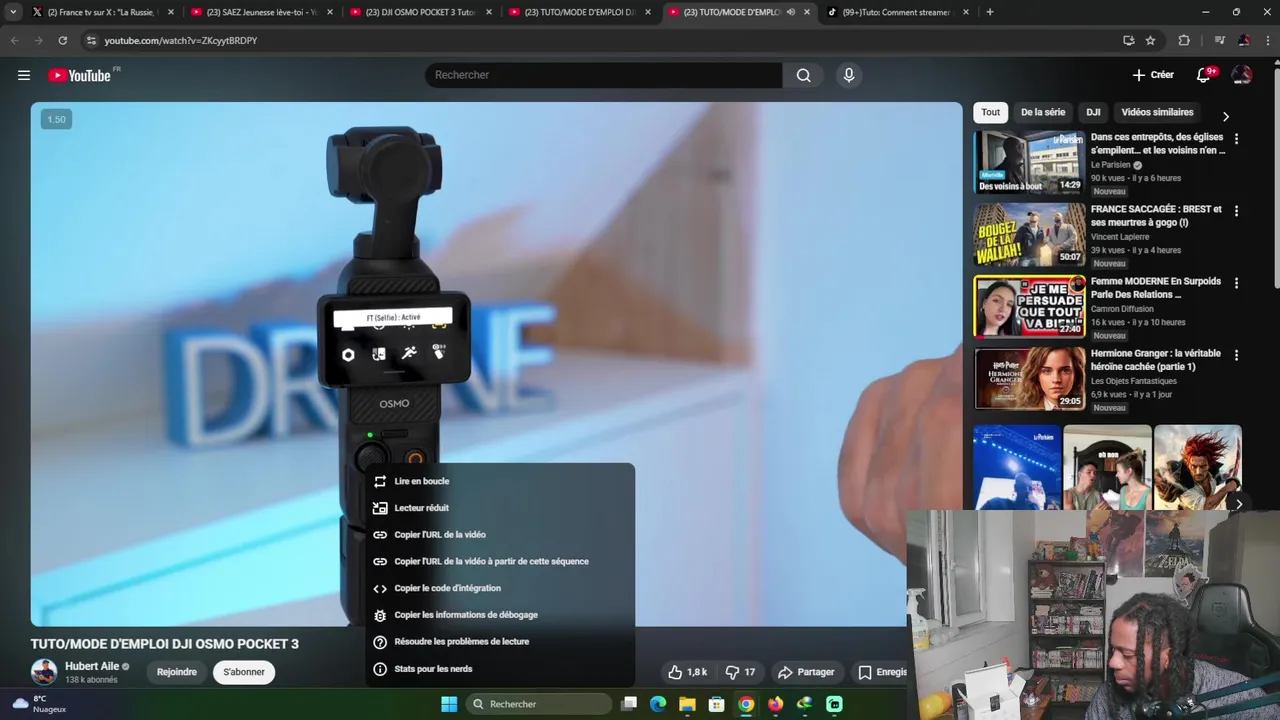Image resolution: width=1280 pixels, height=720 pixels.
Task: Expand filter chips with right chevron
Action: click(1226, 116)
